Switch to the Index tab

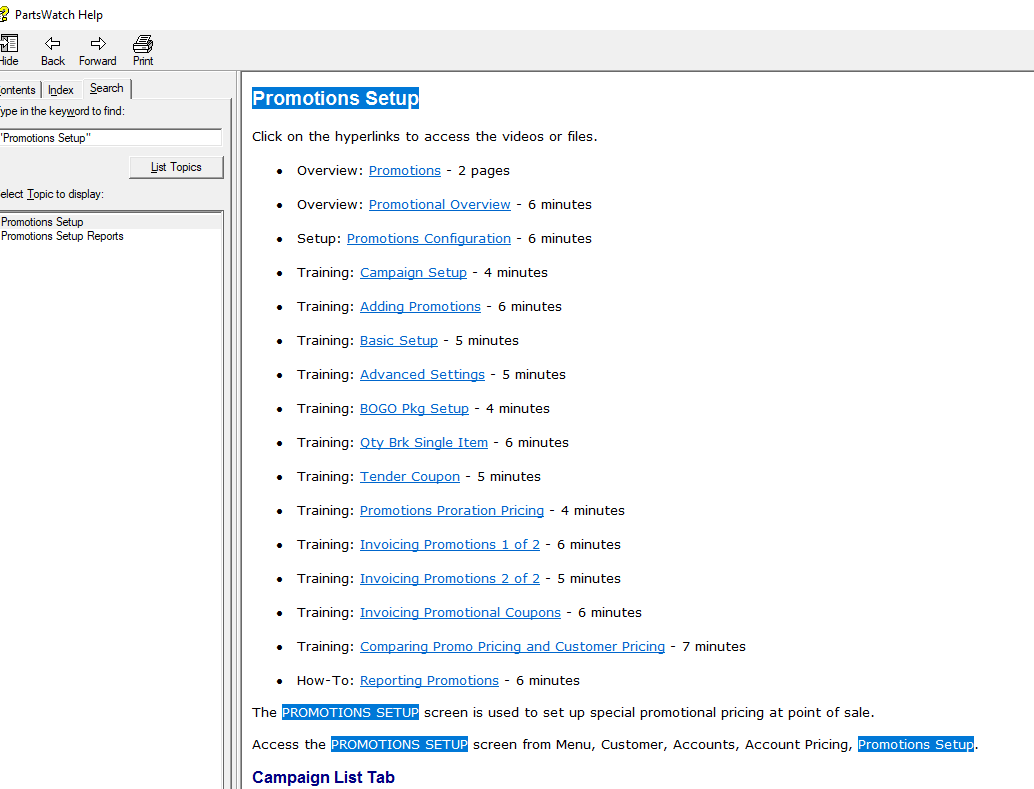61,90
